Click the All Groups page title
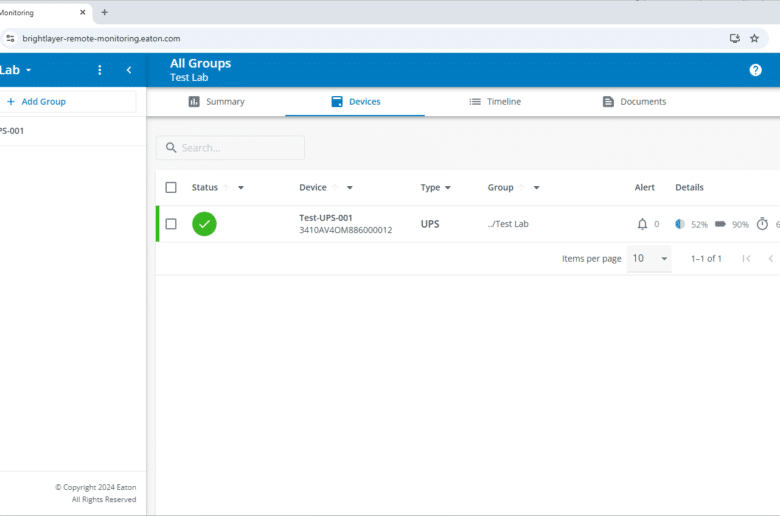Viewport: 780px width, 516px height. (x=200, y=64)
